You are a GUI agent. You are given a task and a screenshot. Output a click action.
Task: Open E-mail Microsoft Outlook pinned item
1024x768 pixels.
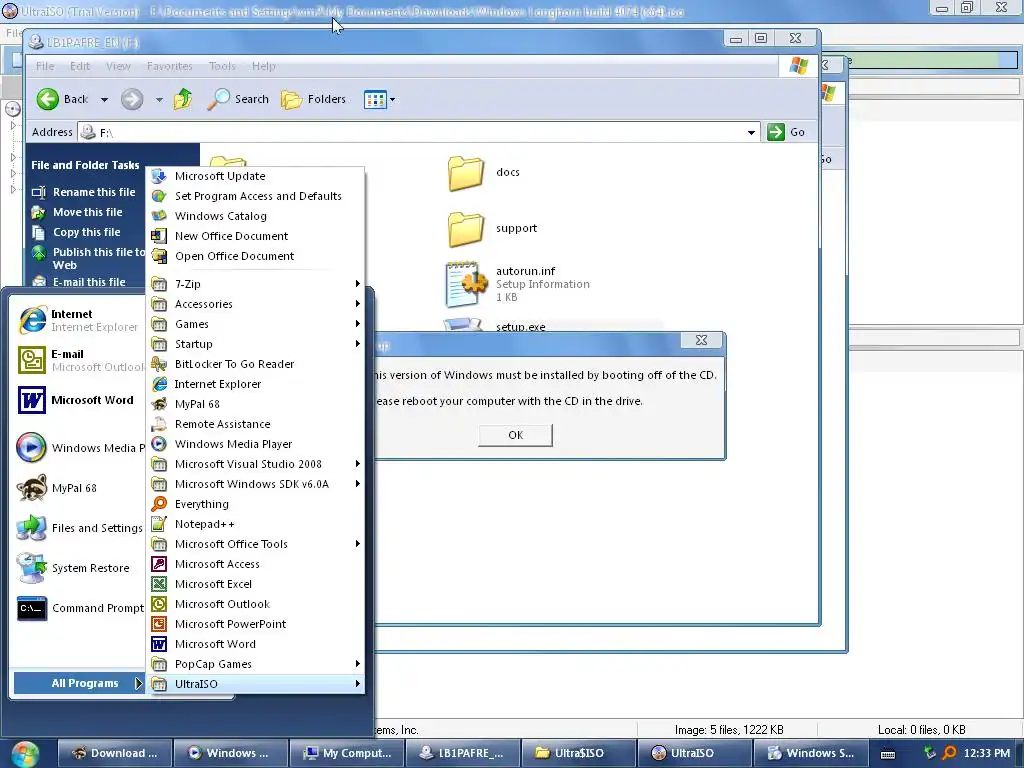point(80,360)
